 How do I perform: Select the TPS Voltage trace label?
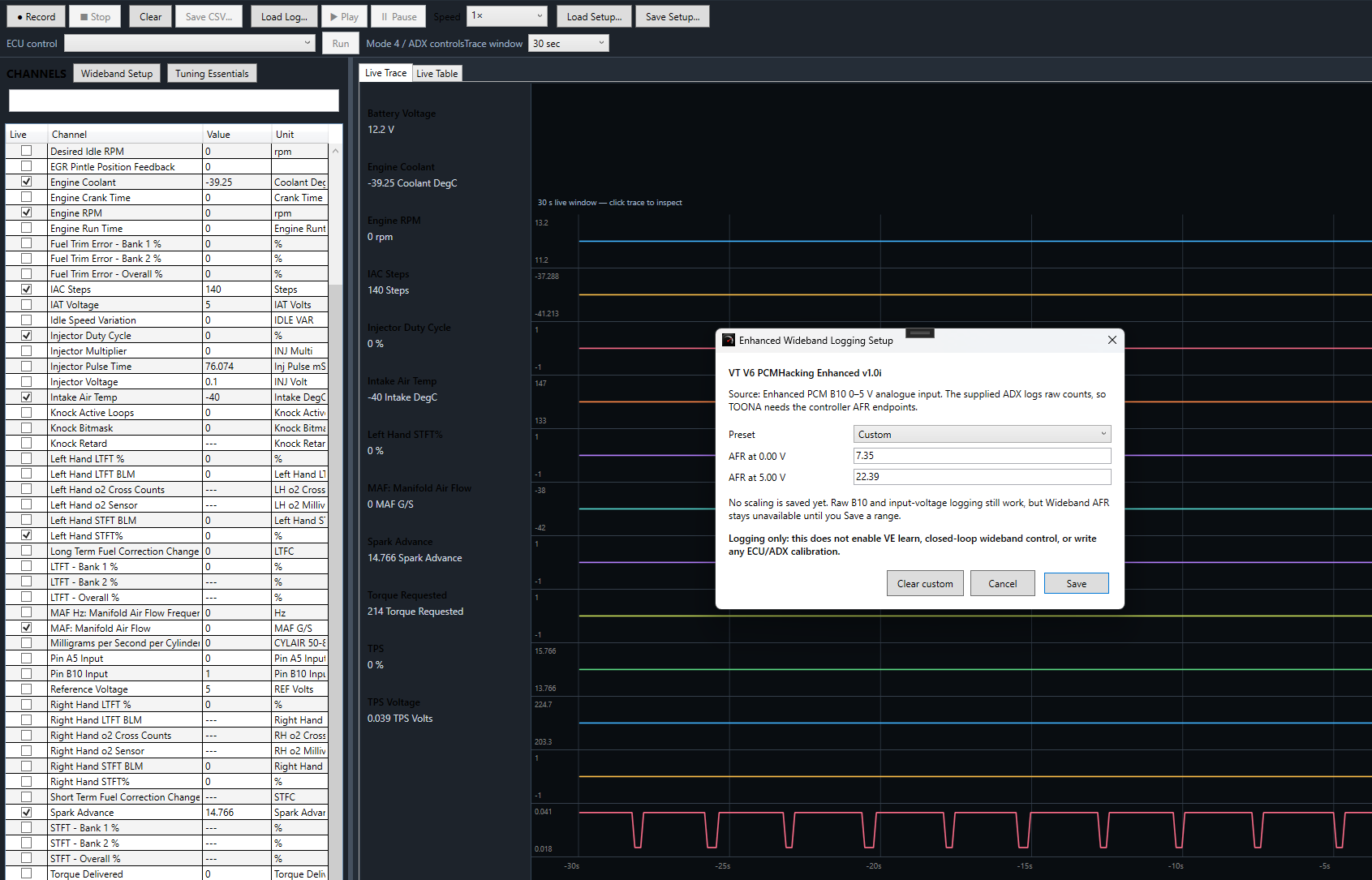click(x=394, y=702)
